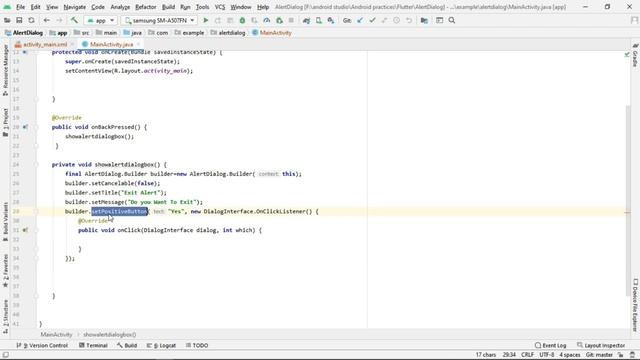Show Git history clock icon
The height and width of the screenshot is (360, 640).
click(x=396, y=20)
